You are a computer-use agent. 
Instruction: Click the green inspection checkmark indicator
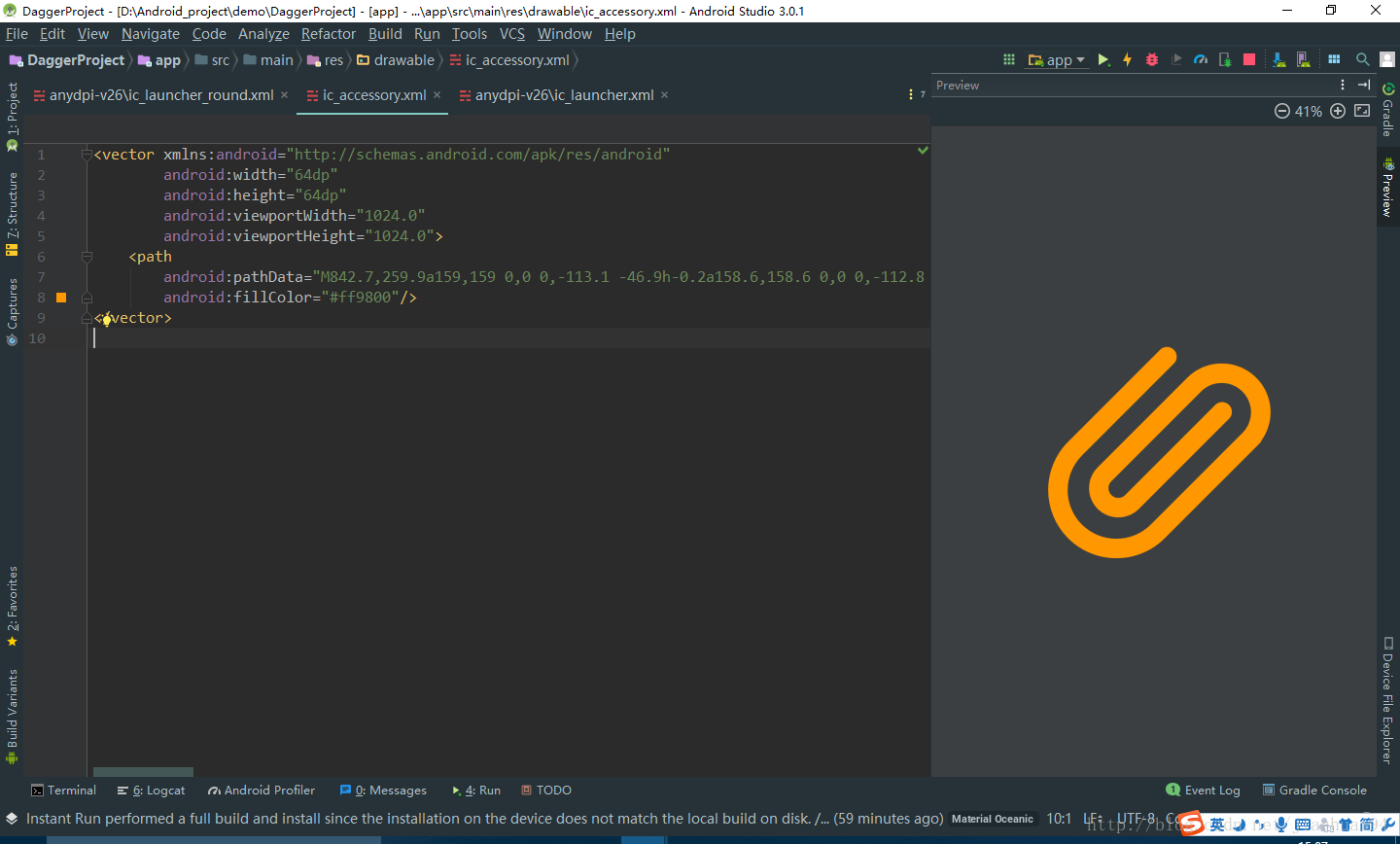tap(923, 151)
